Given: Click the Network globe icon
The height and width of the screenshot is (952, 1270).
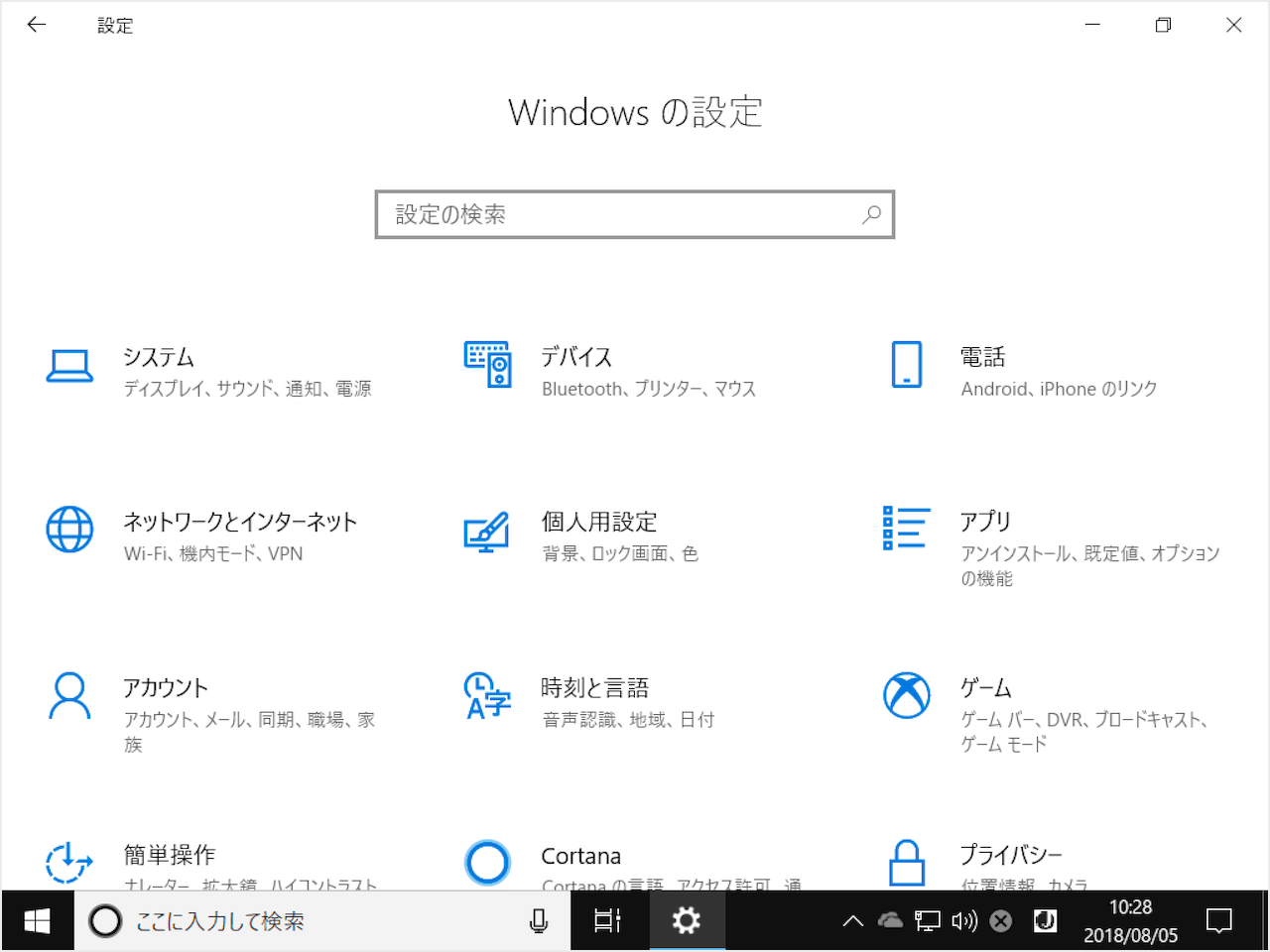Looking at the screenshot, I should (69, 530).
